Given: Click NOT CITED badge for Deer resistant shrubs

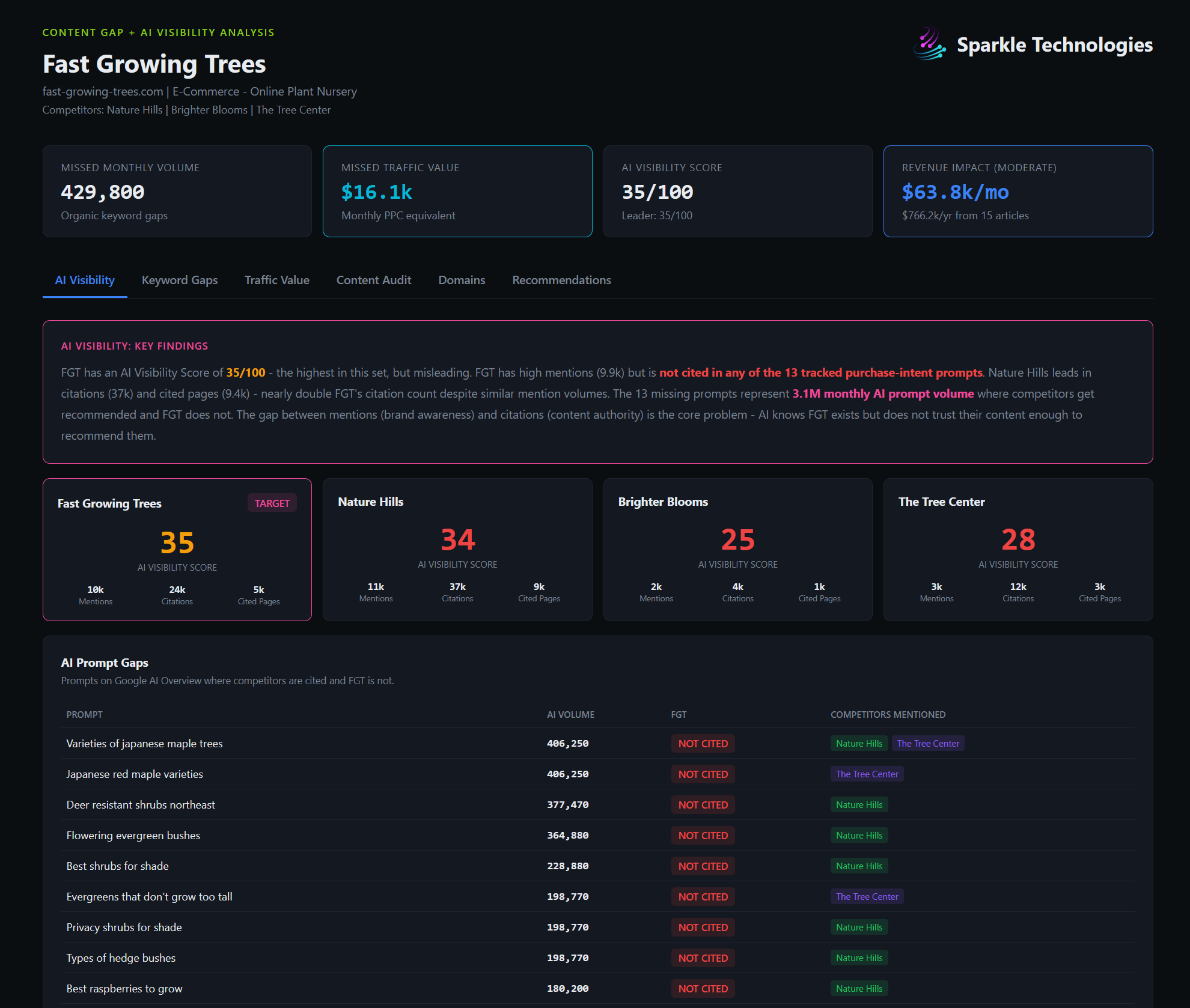Looking at the screenshot, I should coord(703,805).
